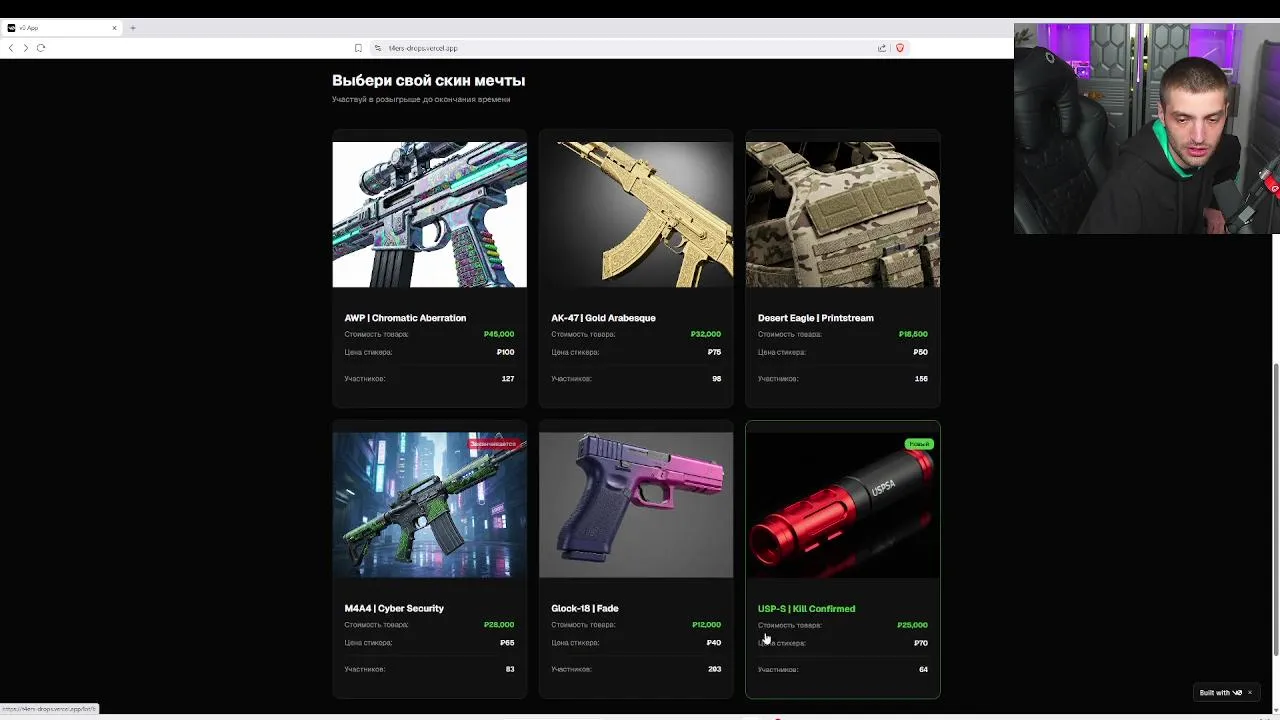Click the M4A4 | Cyber Security title
Viewport: 1280px width, 720px height.
pyautogui.click(x=394, y=608)
